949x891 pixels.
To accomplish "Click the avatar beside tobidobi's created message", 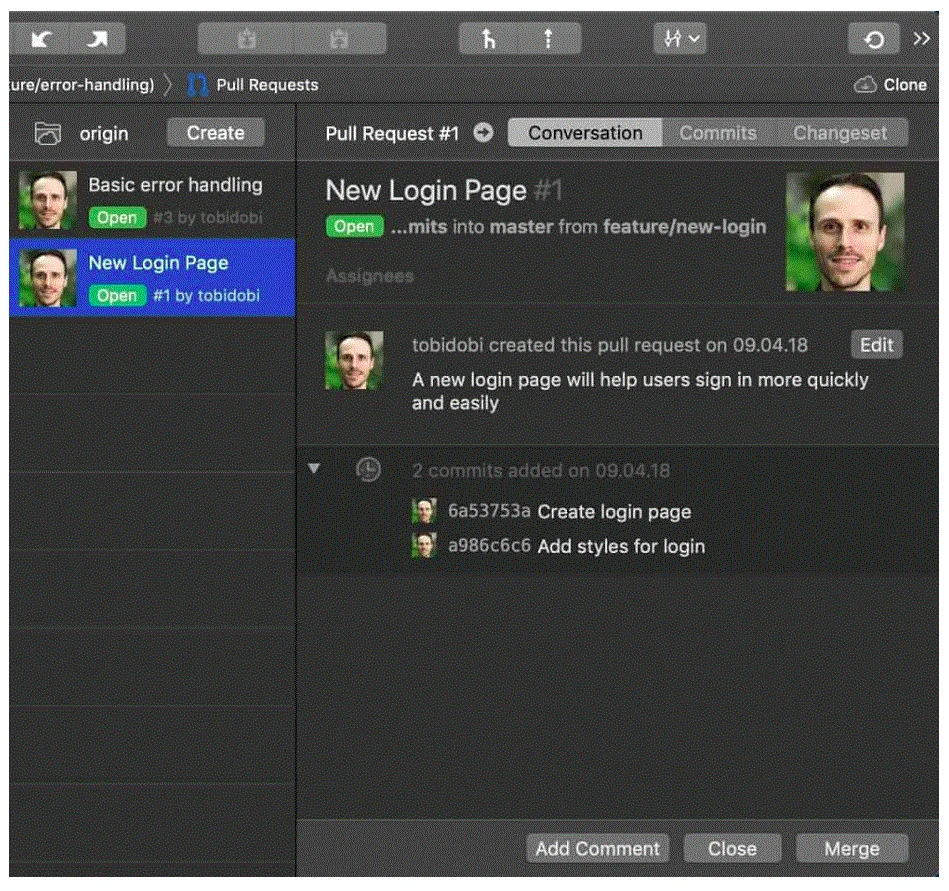I will point(354,360).
